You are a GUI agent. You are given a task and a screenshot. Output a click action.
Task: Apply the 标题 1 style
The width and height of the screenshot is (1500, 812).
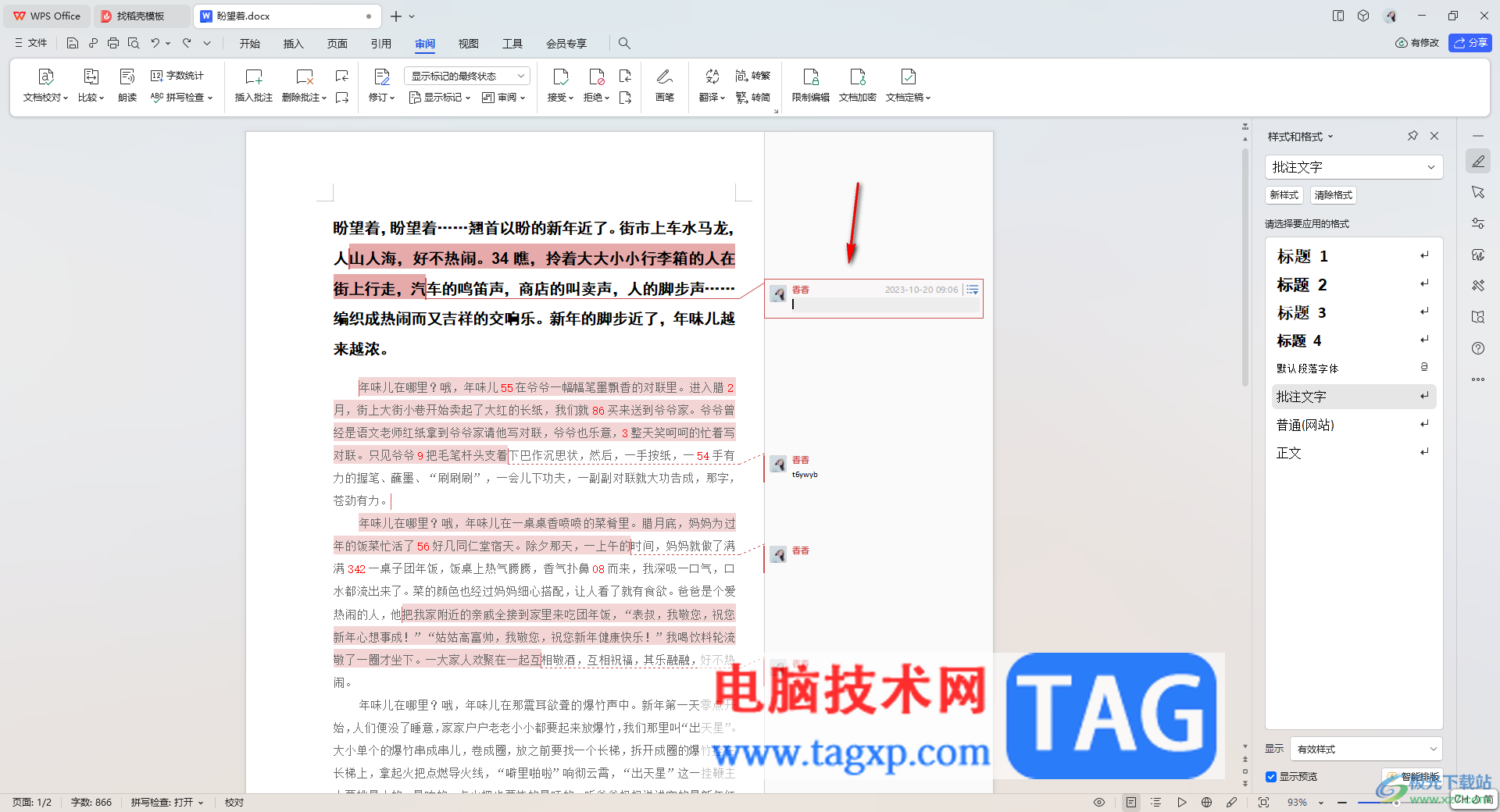(x=1354, y=256)
